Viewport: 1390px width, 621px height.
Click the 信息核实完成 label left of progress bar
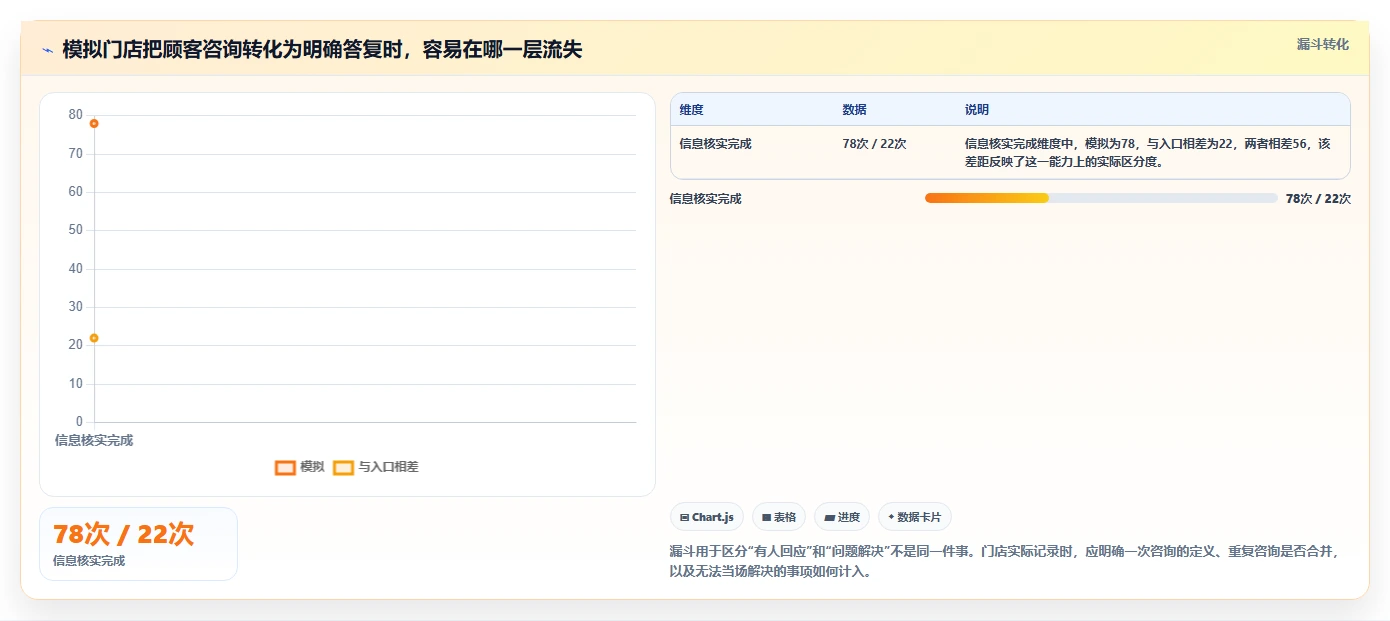coord(706,199)
